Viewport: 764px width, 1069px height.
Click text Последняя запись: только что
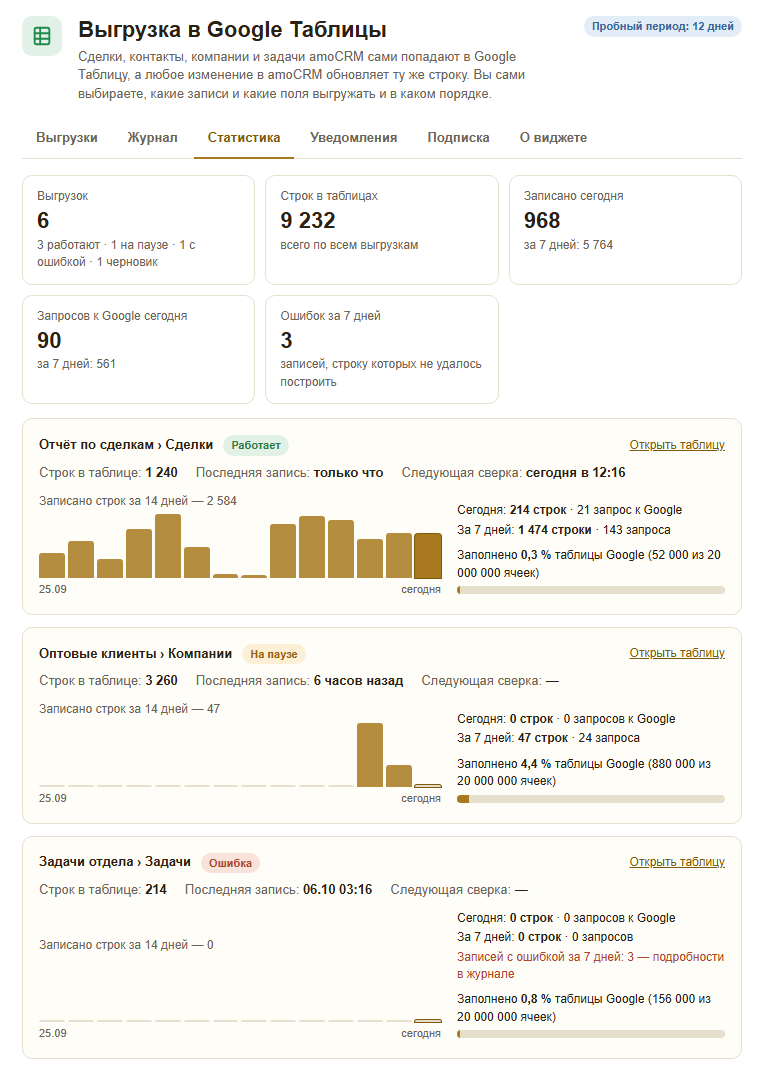coord(290,473)
